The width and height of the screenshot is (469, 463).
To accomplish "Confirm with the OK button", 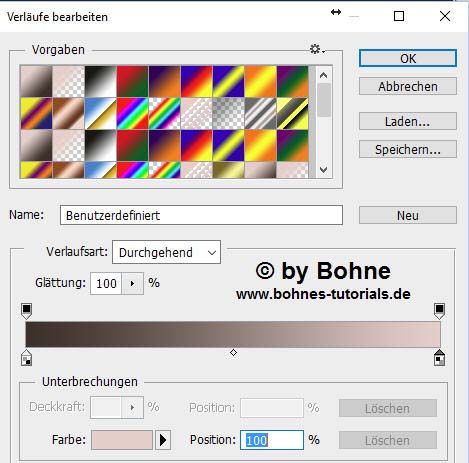I will 408,58.
